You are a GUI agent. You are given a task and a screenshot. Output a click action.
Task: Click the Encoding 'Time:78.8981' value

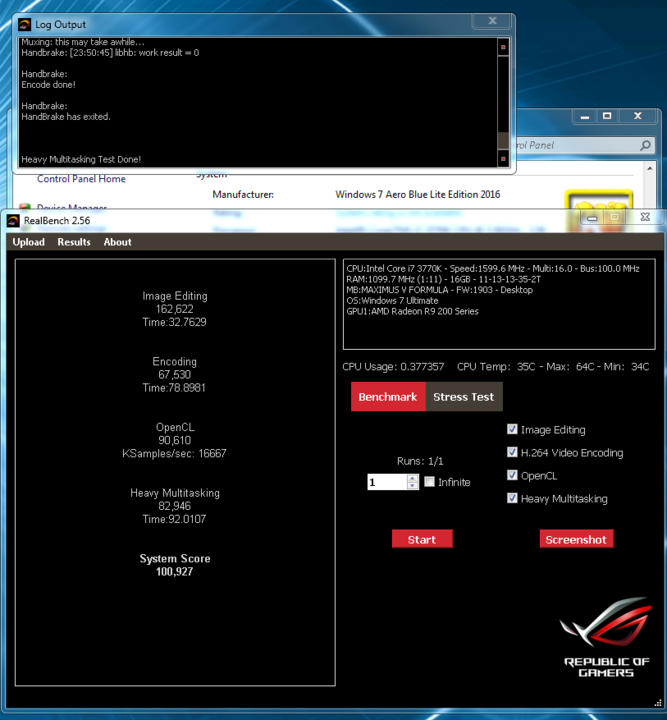point(174,388)
